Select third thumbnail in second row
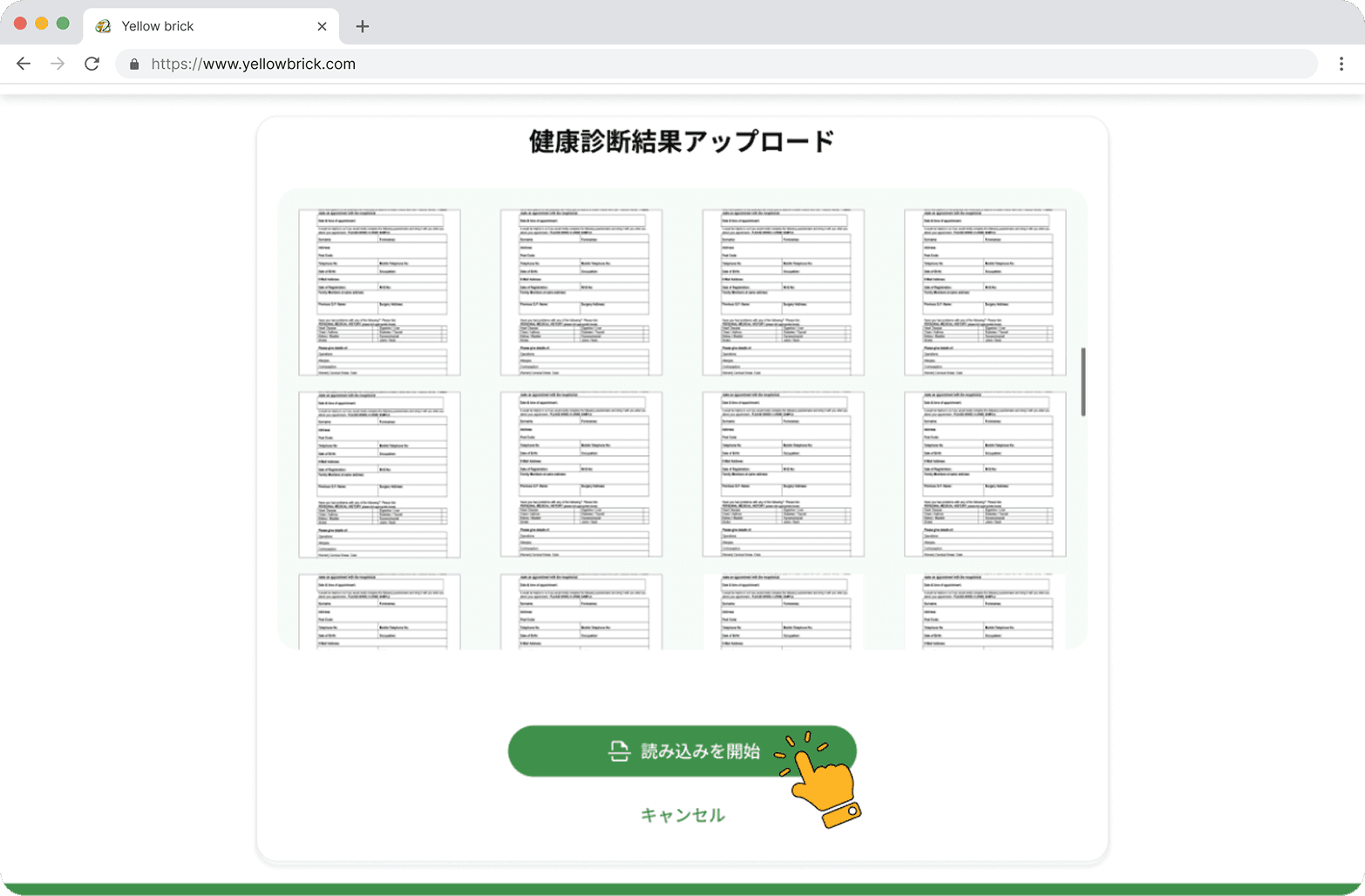1365x896 pixels. pyautogui.click(x=784, y=474)
